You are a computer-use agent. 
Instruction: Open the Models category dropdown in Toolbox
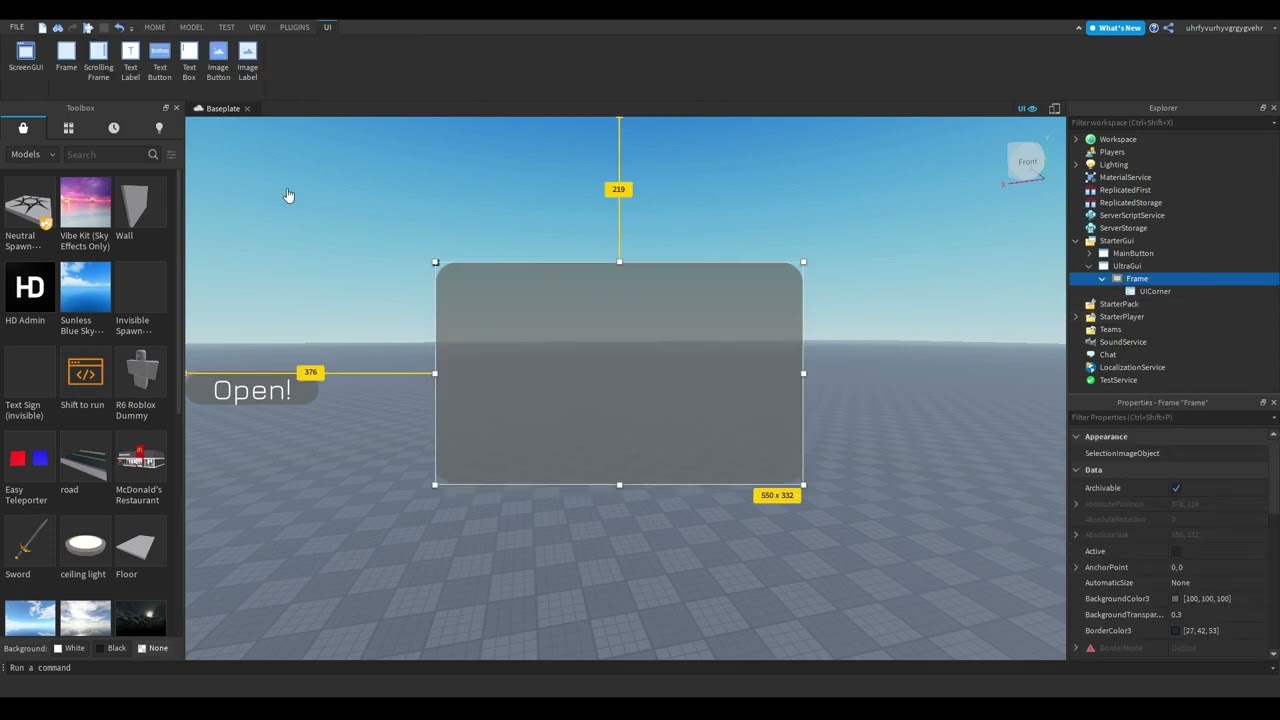pyautogui.click(x=32, y=155)
